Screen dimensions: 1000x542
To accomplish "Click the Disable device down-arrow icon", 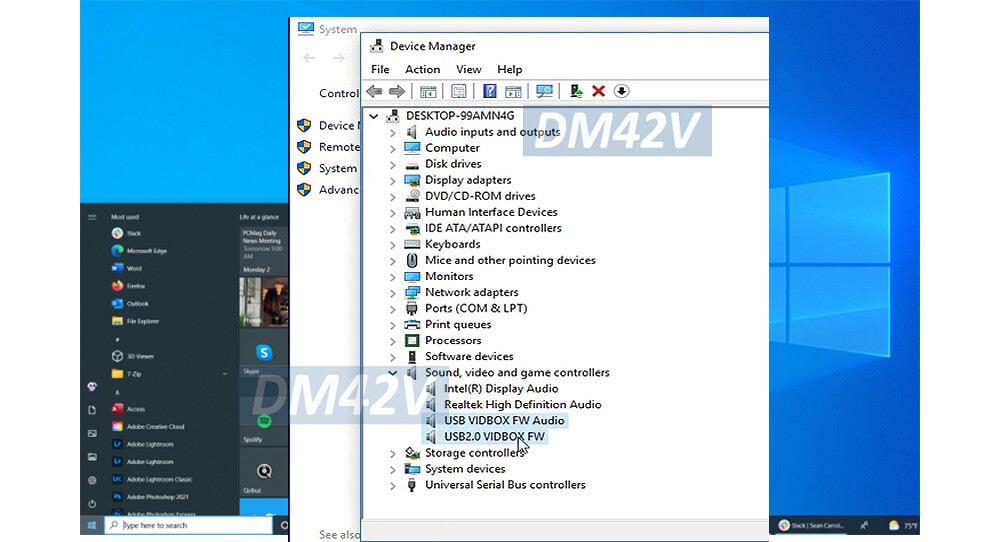I will click(x=621, y=91).
